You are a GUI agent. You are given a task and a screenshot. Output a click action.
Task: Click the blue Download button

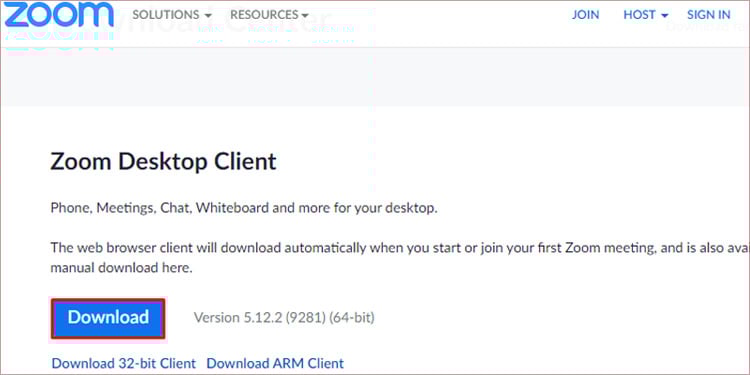[x=108, y=318]
